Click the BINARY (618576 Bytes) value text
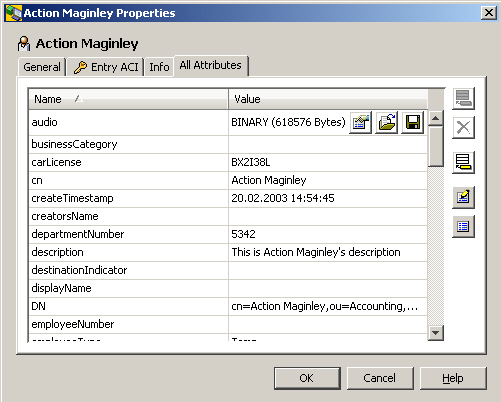 [288, 122]
